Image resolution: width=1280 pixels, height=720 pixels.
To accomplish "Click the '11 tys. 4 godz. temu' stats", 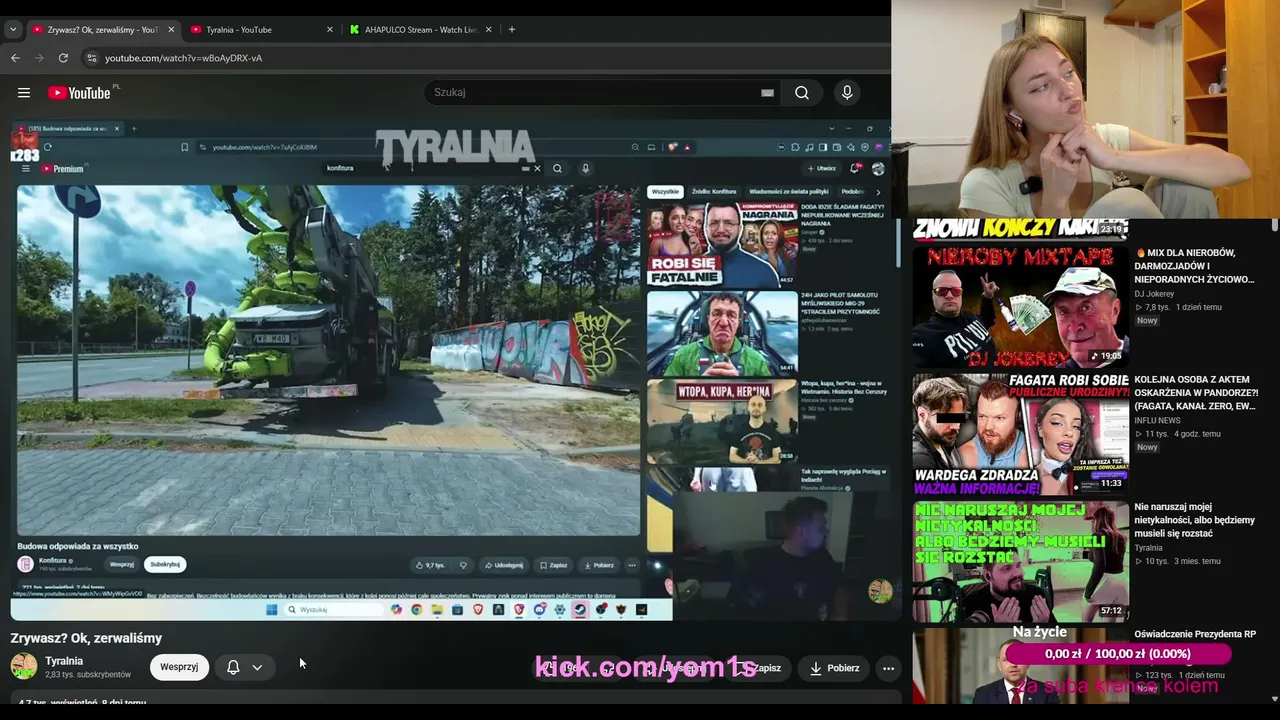I will pos(1178,434).
